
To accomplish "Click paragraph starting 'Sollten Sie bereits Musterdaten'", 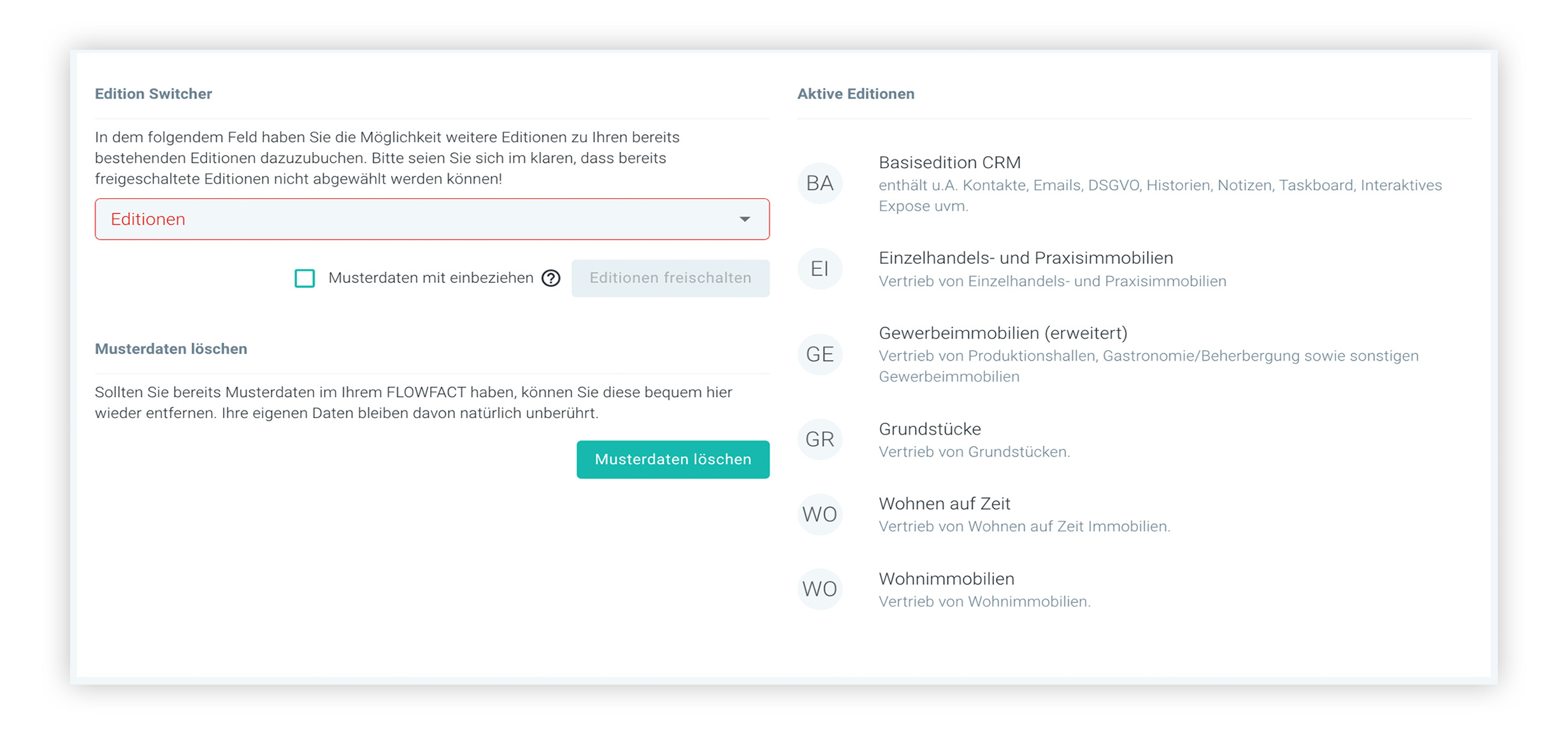I will (414, 403).
